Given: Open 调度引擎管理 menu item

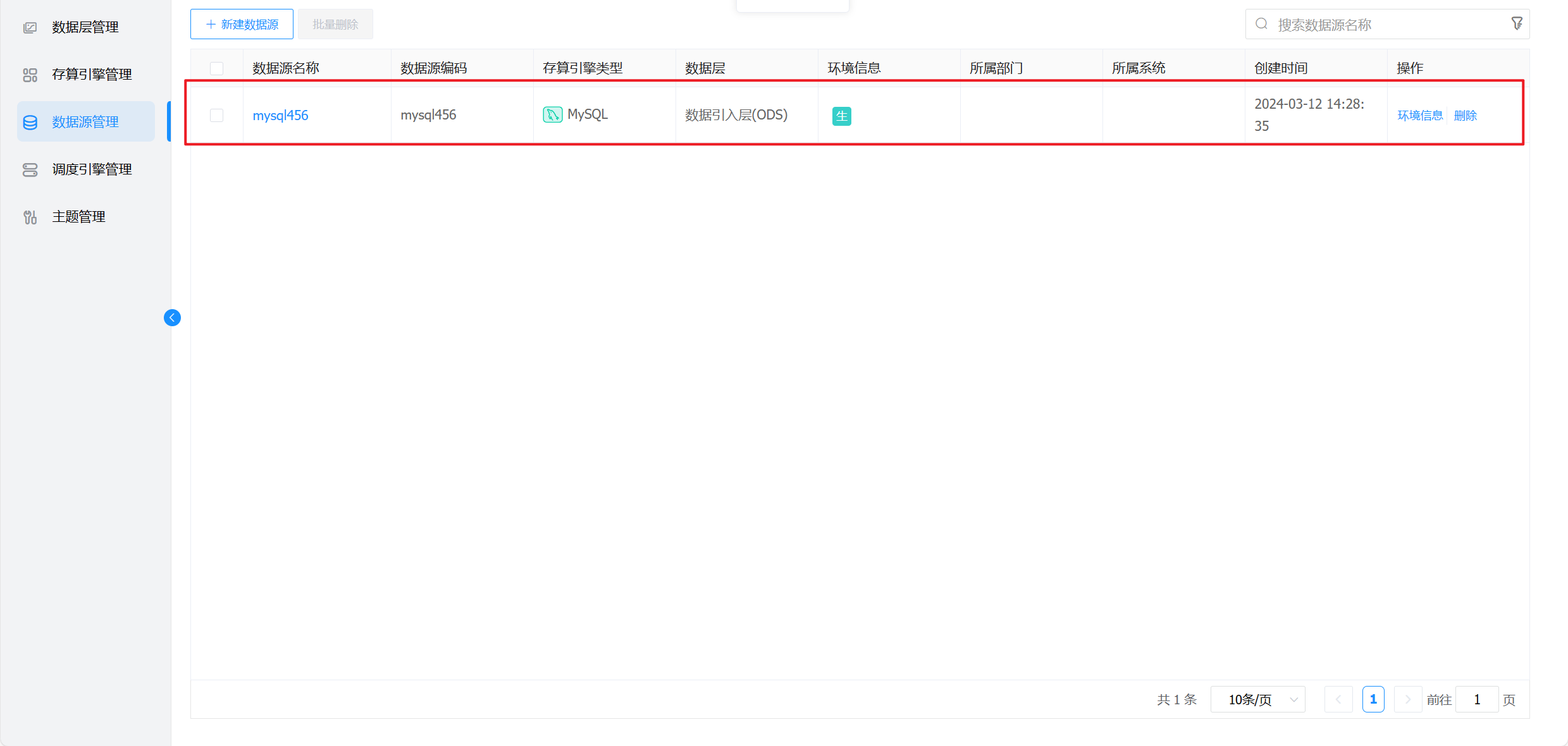Looking at the screenshot, I should click(92, 169).
